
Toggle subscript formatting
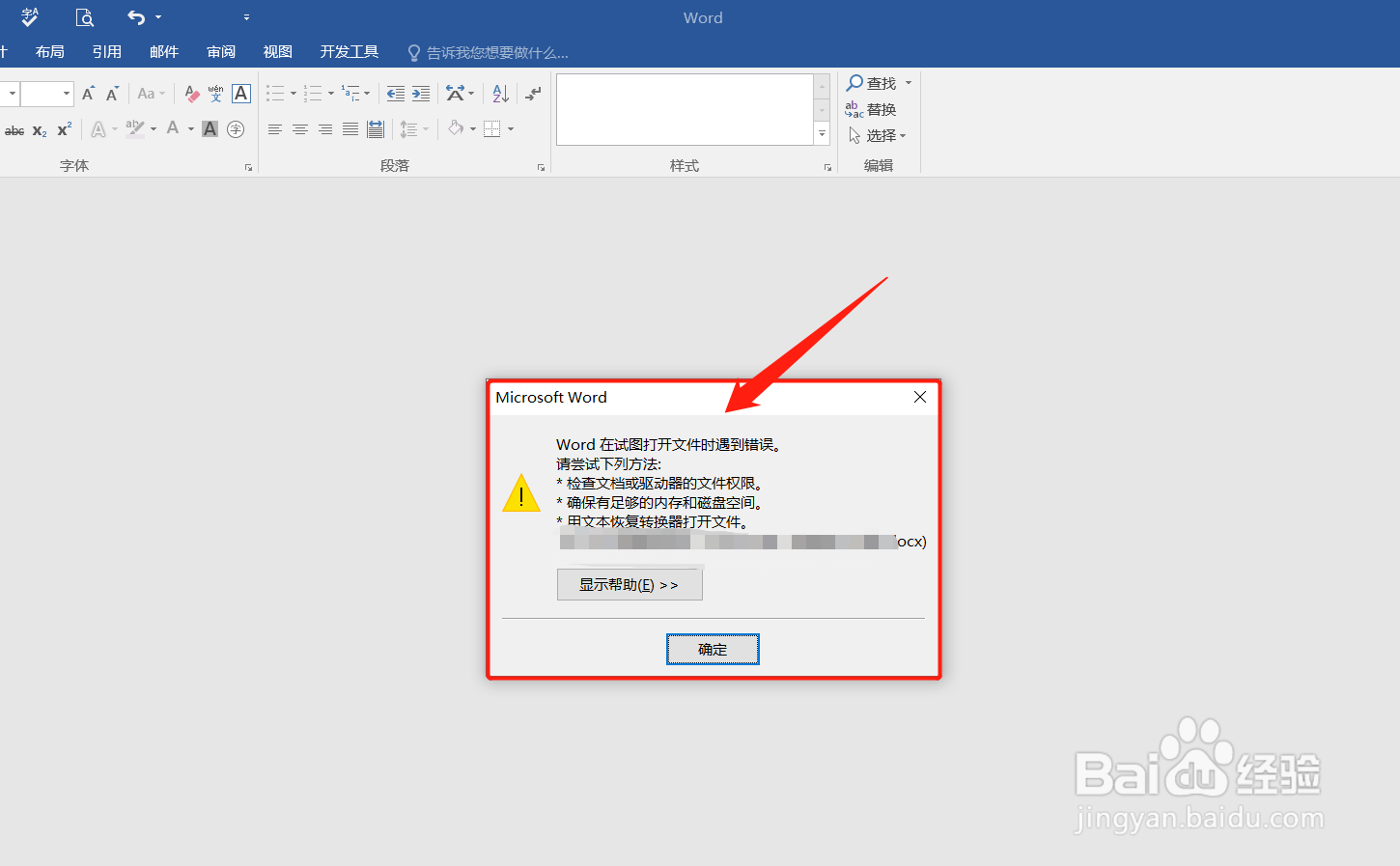[x=40, y=130]
